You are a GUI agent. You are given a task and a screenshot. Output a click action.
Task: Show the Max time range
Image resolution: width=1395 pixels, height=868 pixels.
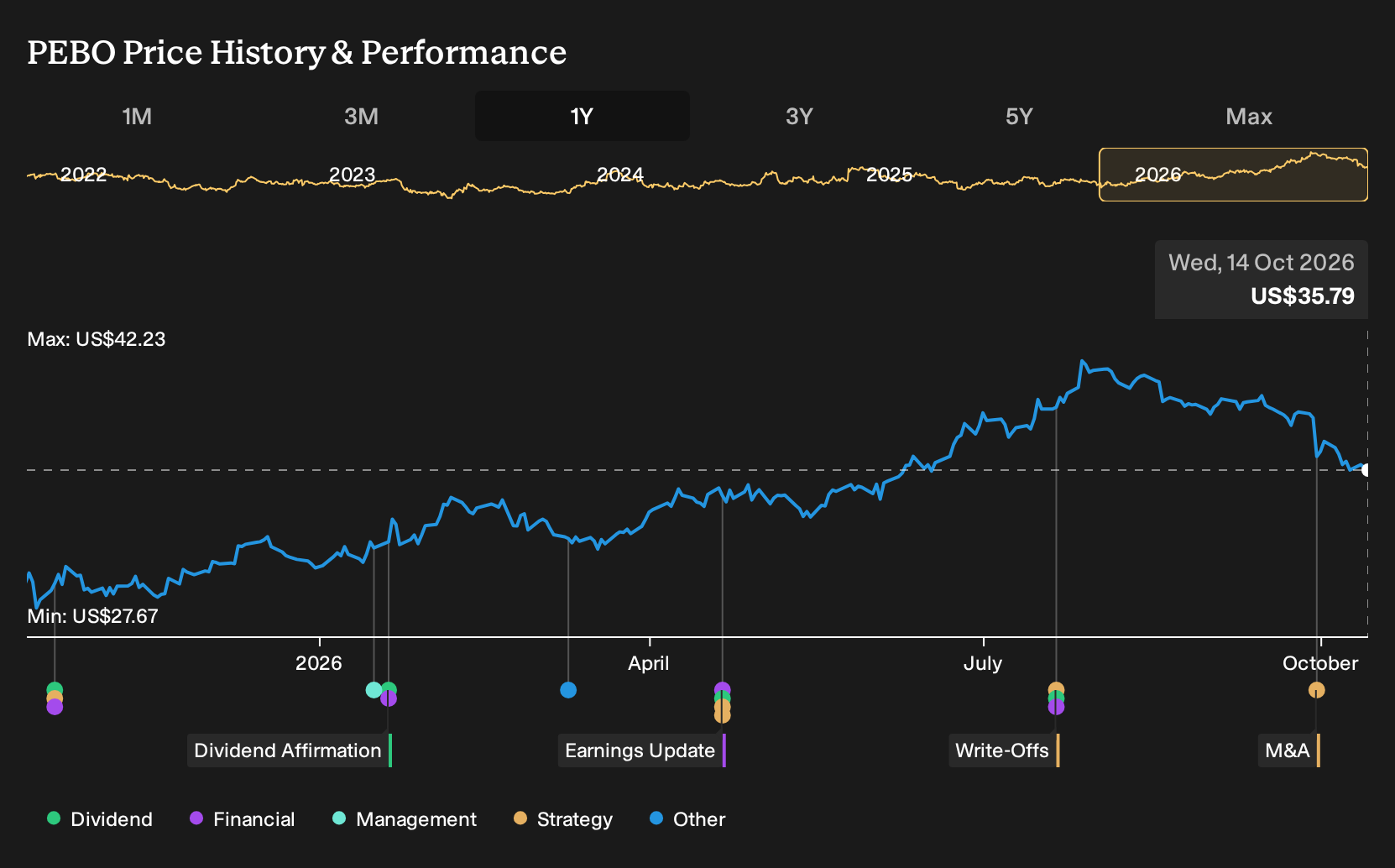click(1249, 116)
